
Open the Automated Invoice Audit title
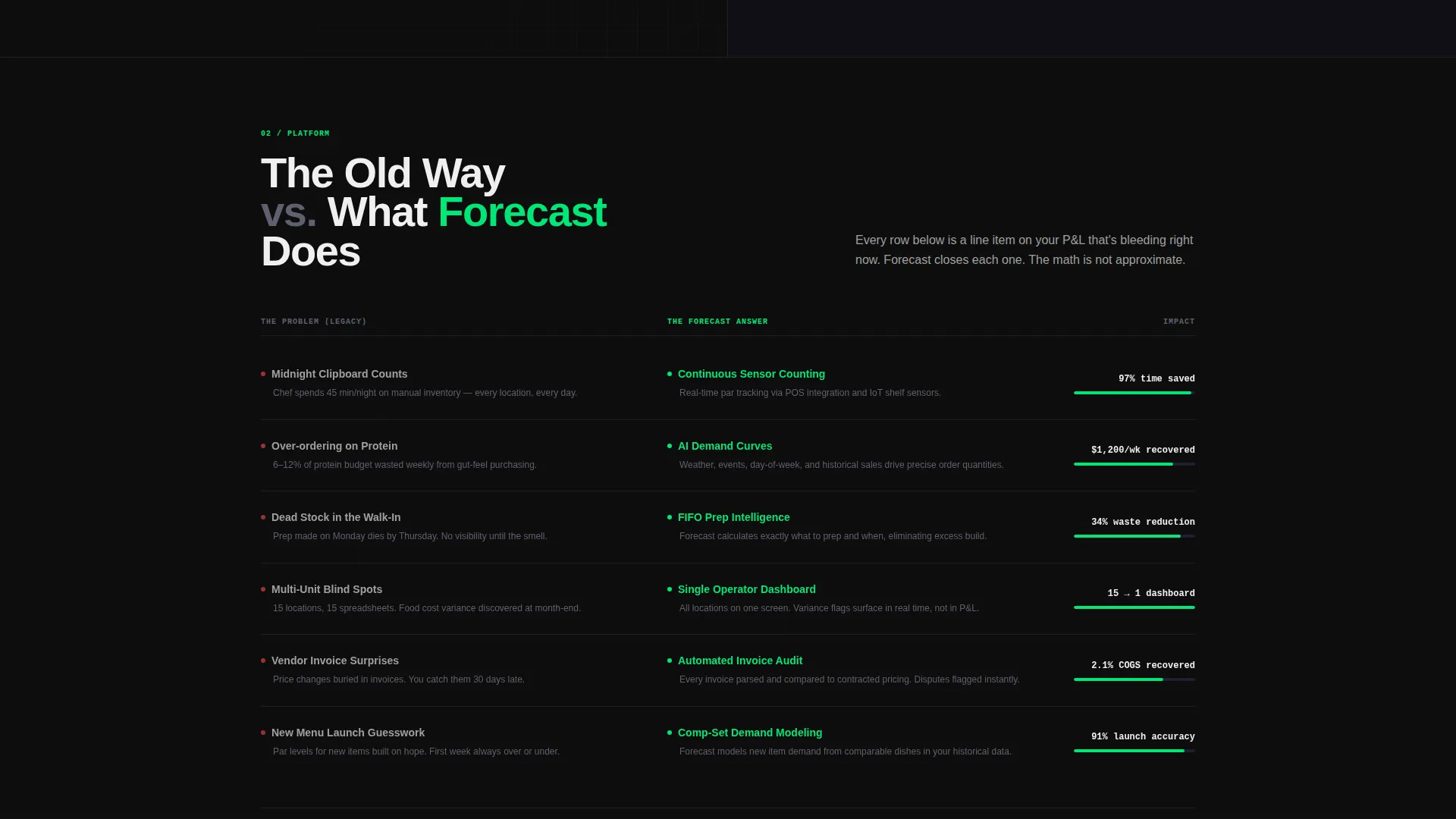740,661
